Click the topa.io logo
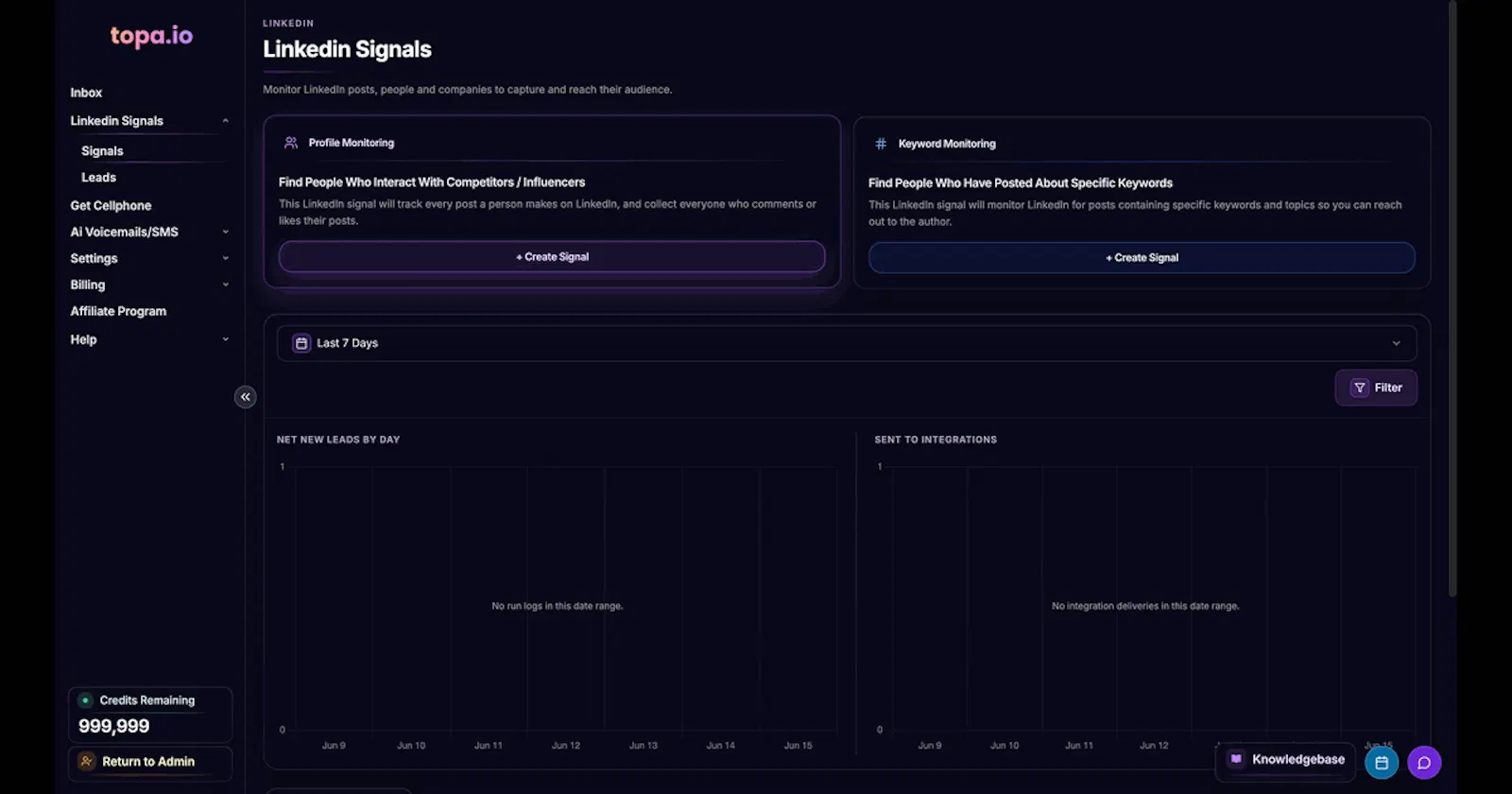The width and height of the screenshot is (1512, 794). (x=151, y=36)
